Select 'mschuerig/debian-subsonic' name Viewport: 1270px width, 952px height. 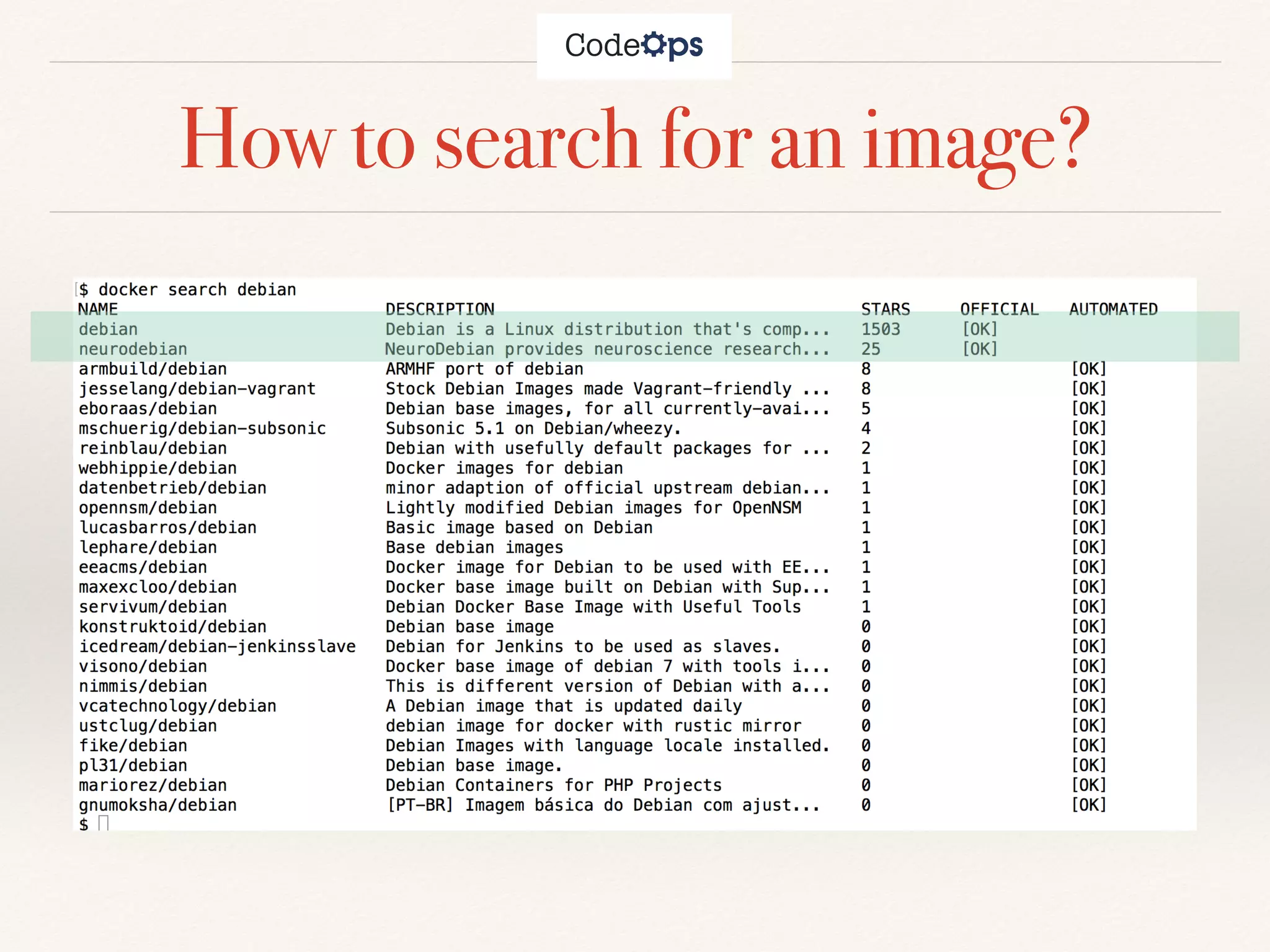pyautogui.click(x=202, y=428)
